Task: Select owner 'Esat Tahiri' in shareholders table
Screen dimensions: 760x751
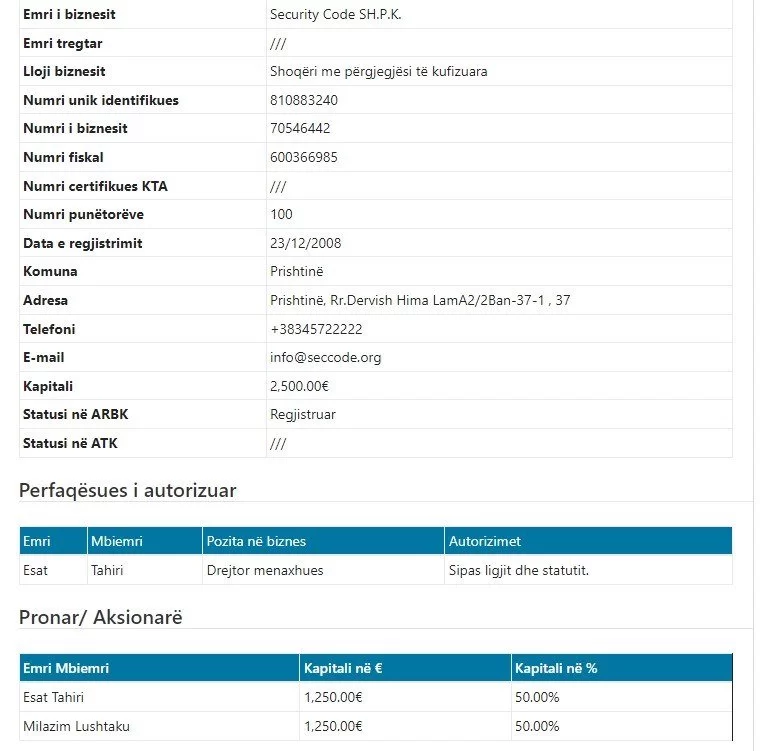Action: pos(53,698)
